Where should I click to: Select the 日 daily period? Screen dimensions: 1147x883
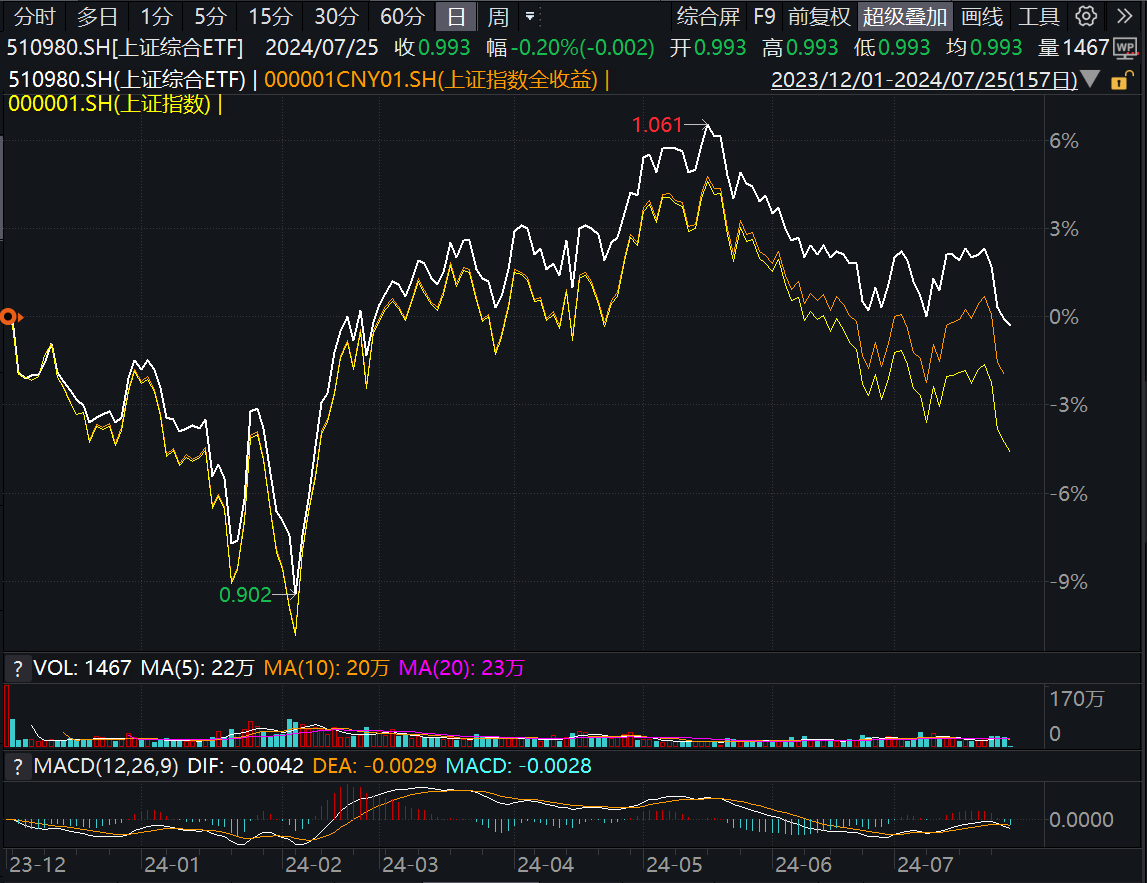[455, 17]
